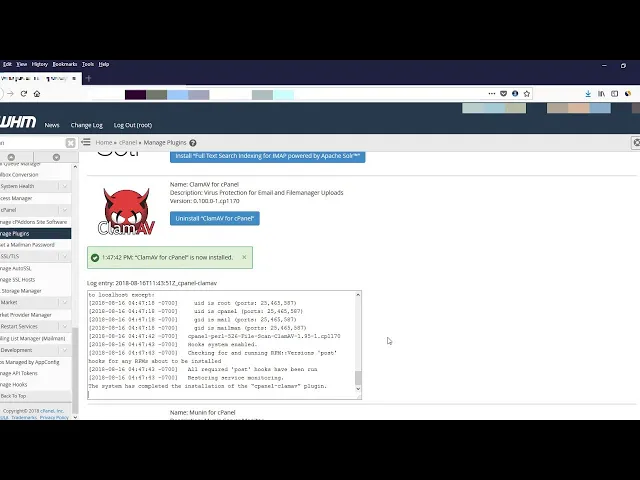Click the sidebar vertical scrollbar thumb

point(75,369)
